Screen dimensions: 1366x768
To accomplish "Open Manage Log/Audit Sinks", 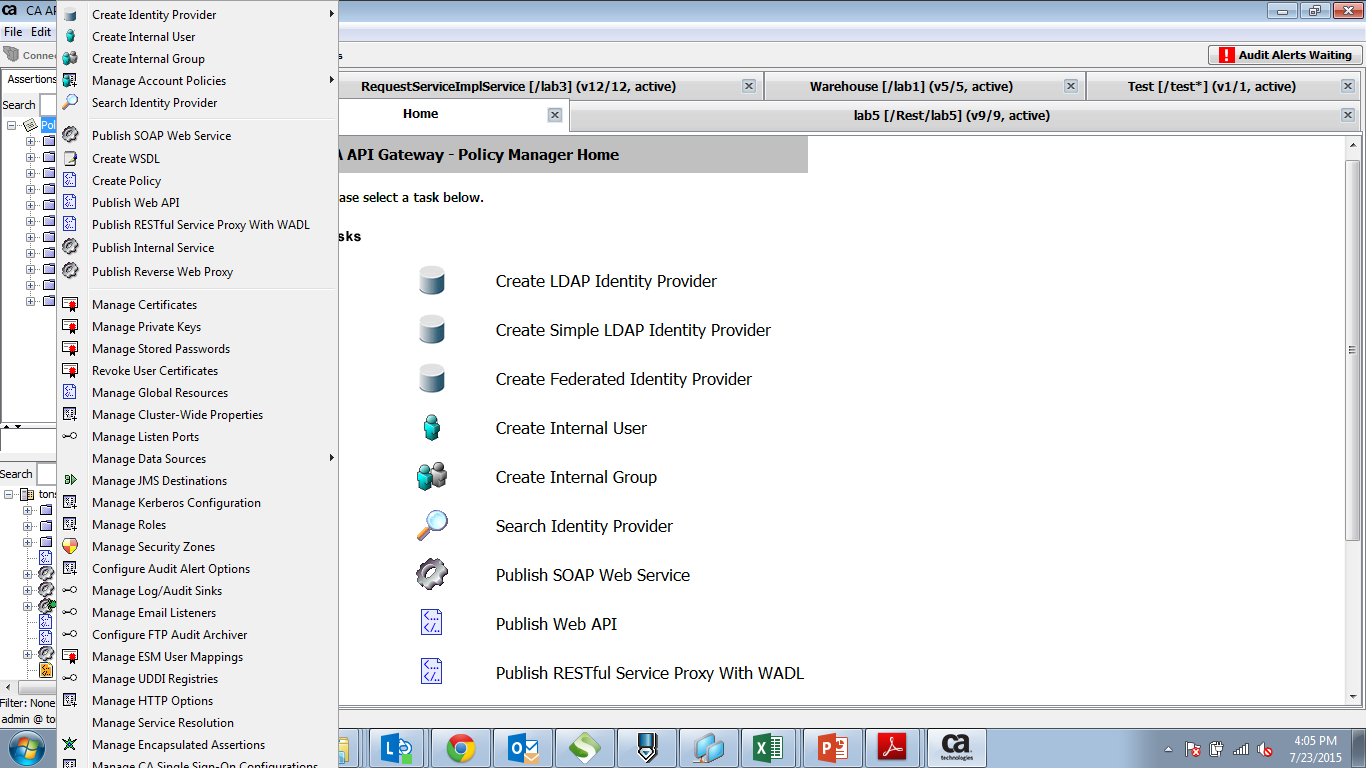I will click(x=198, y=591).
